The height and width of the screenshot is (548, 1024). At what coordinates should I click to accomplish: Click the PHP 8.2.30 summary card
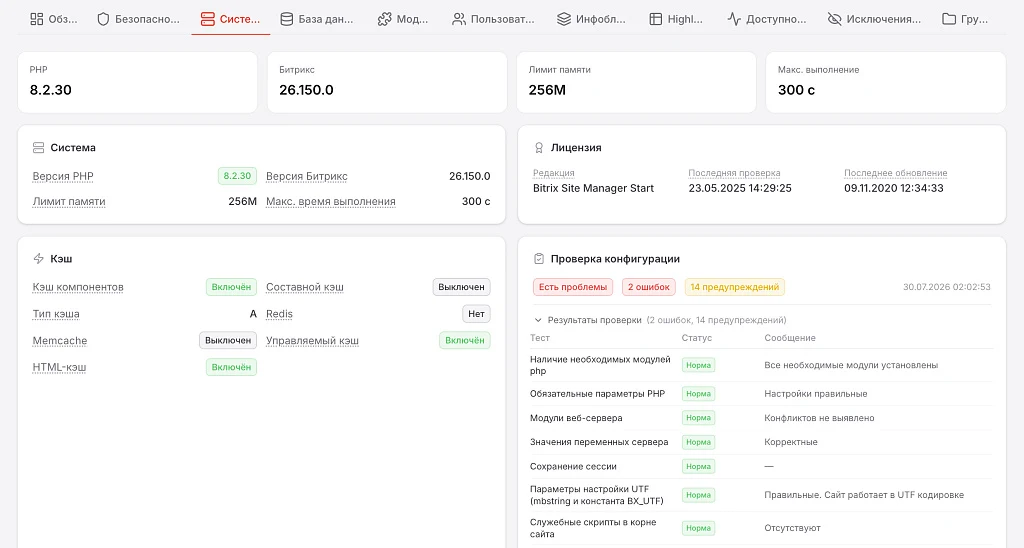click(x=137, y=82)
